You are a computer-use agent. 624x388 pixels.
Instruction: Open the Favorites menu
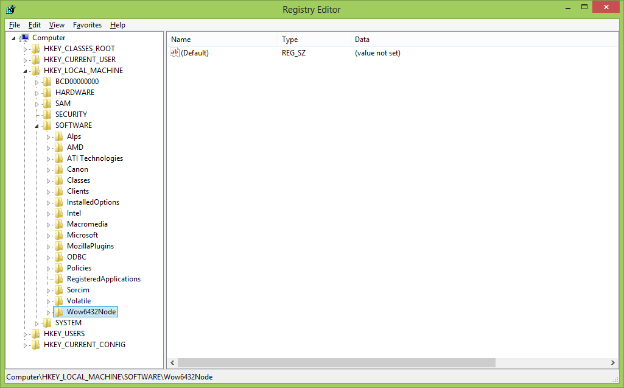pyautogui.click(x=87, y=25)
